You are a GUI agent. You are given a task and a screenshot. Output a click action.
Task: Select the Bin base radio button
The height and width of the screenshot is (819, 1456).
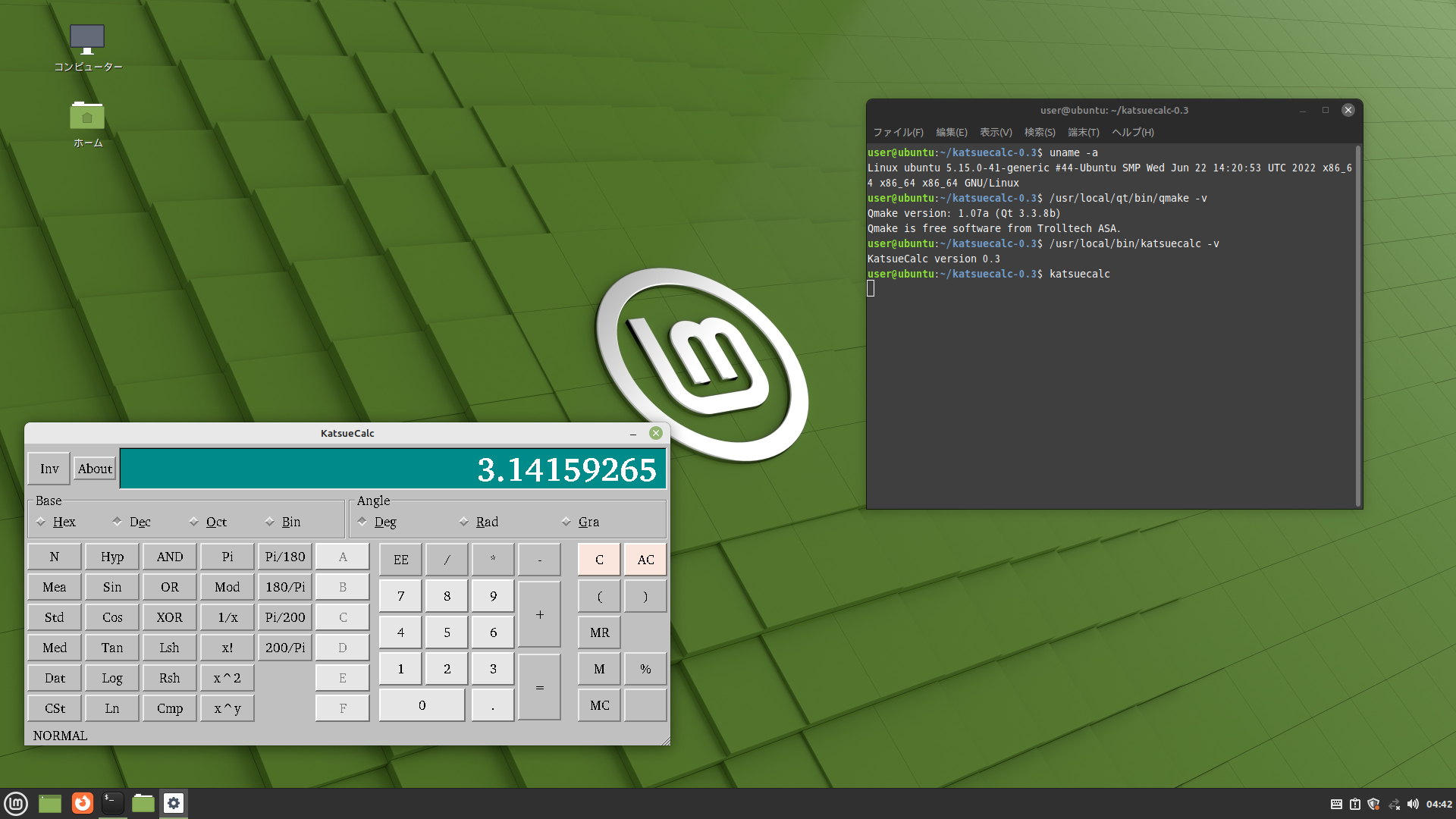283,522
